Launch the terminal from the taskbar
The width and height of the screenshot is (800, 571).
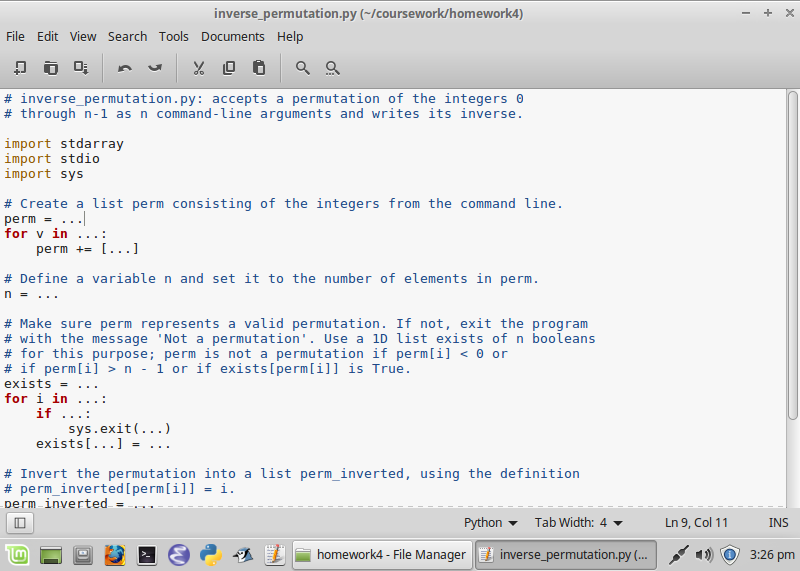(147, 555)
